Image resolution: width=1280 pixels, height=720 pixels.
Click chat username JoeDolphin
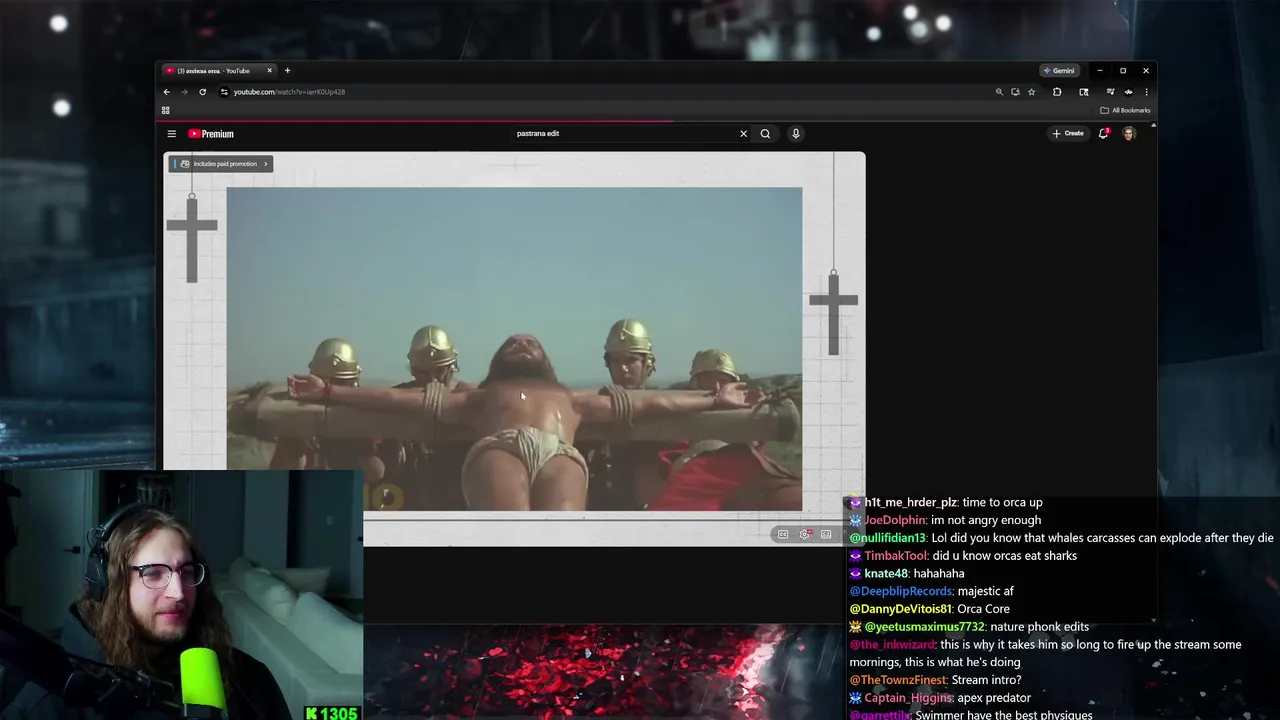[894, 520]
